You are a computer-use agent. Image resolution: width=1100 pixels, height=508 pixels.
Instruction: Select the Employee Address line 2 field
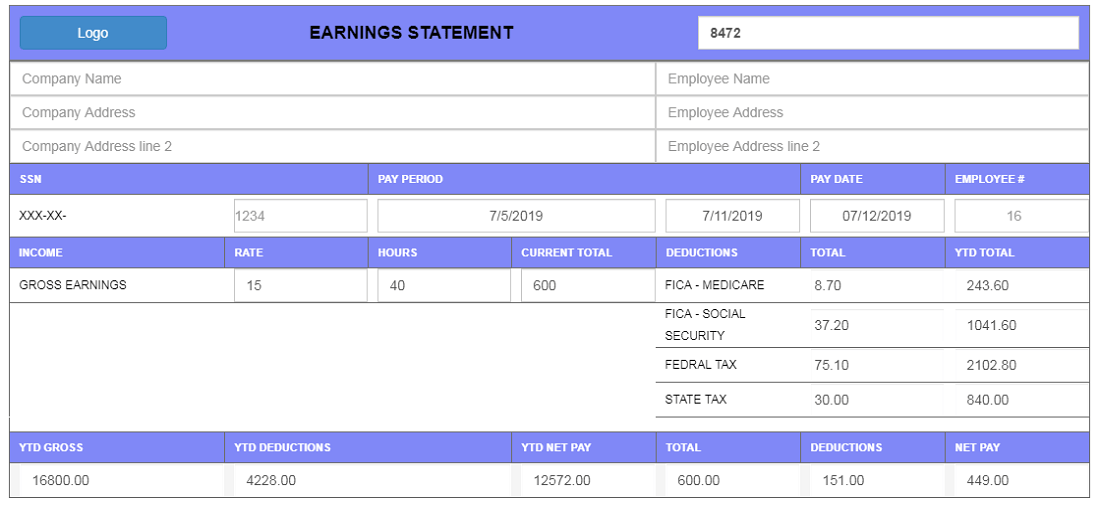click(872, 146)
